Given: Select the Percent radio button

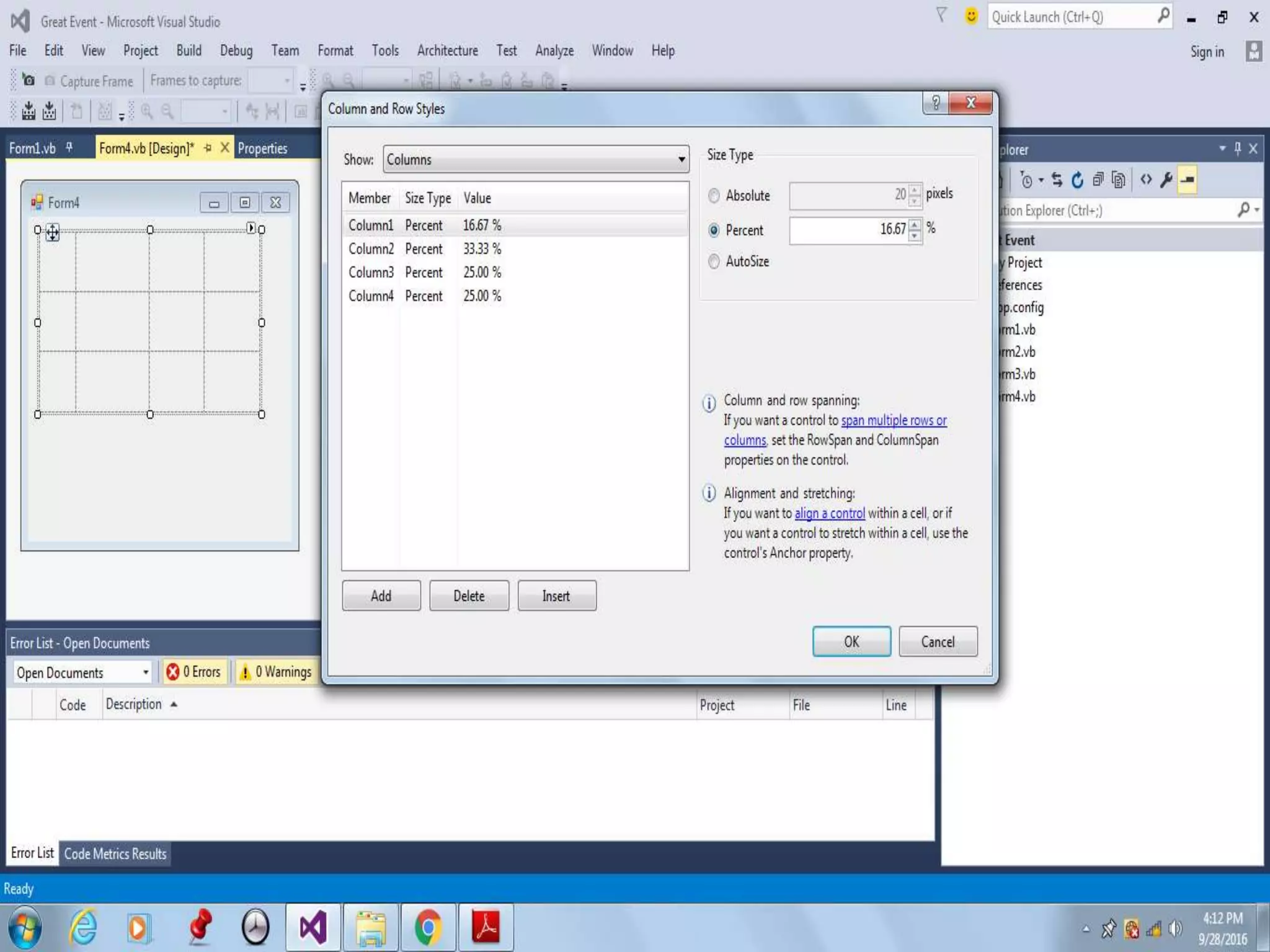Looking at the screenshot, I should tap(714, 231).
